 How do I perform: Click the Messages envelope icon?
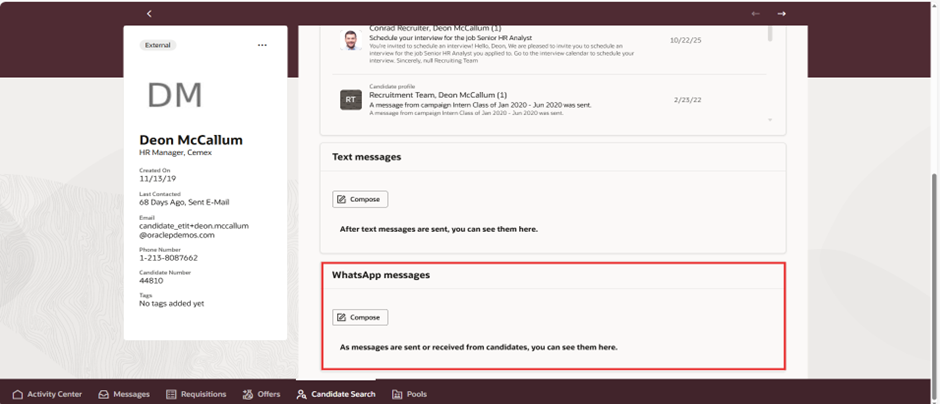[104, 394]
